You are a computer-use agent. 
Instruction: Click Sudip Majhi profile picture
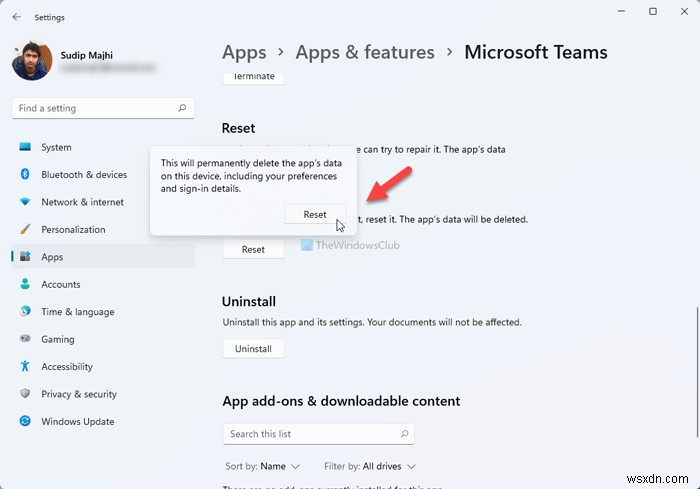coord(32,60)
